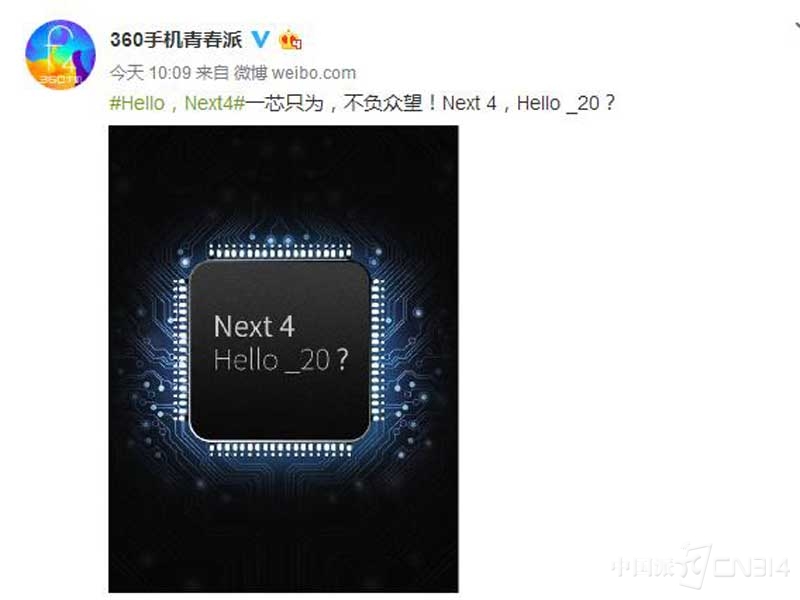
Task: Open the #Hello，Next4# hashtag topic
Action: 178,103
